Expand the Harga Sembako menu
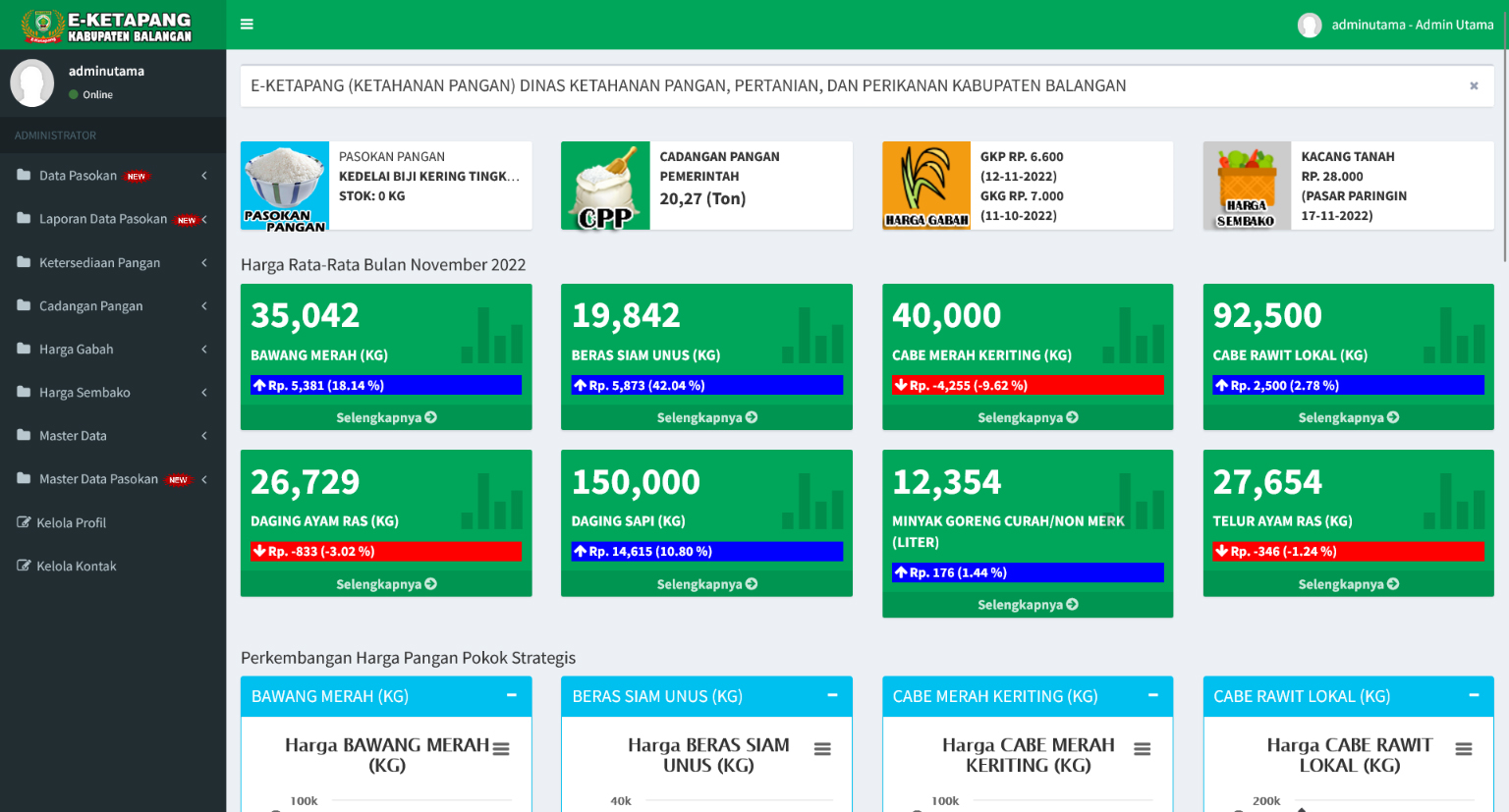 pos(112,393)
